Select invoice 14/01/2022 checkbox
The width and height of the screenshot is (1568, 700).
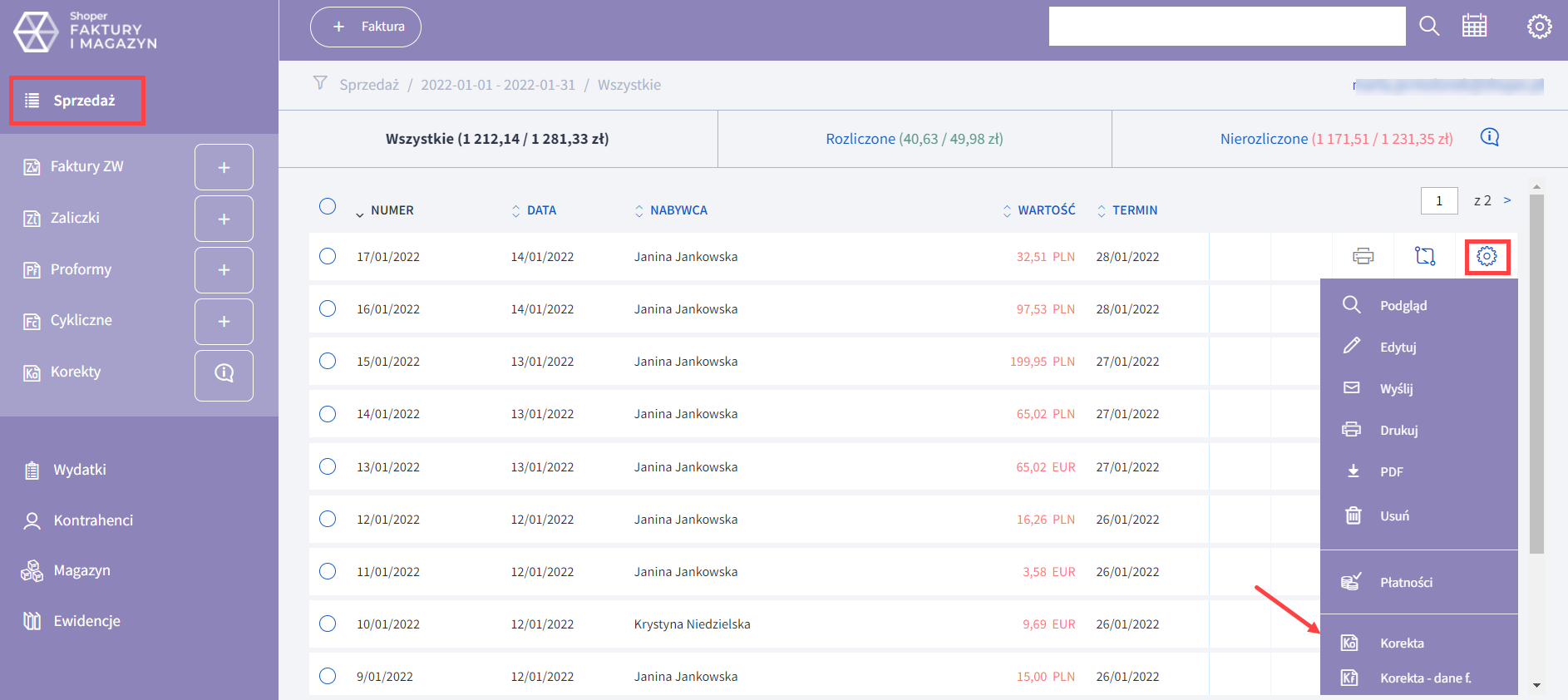point(328,413)
